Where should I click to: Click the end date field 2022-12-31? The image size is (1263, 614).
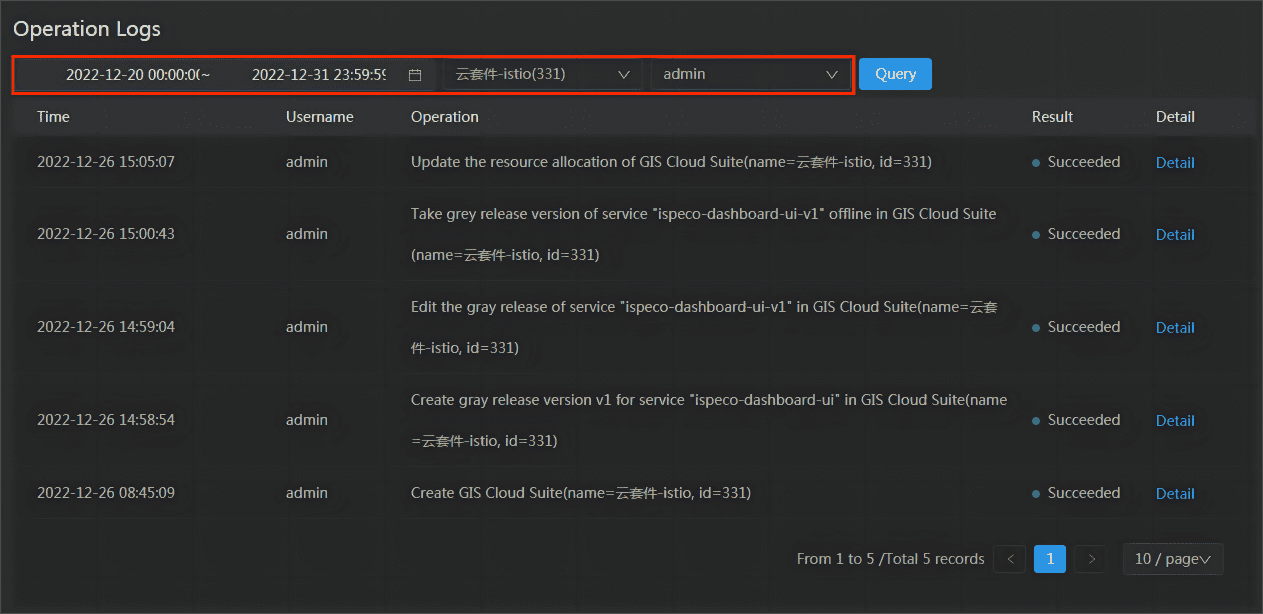[x=319, y=75]
